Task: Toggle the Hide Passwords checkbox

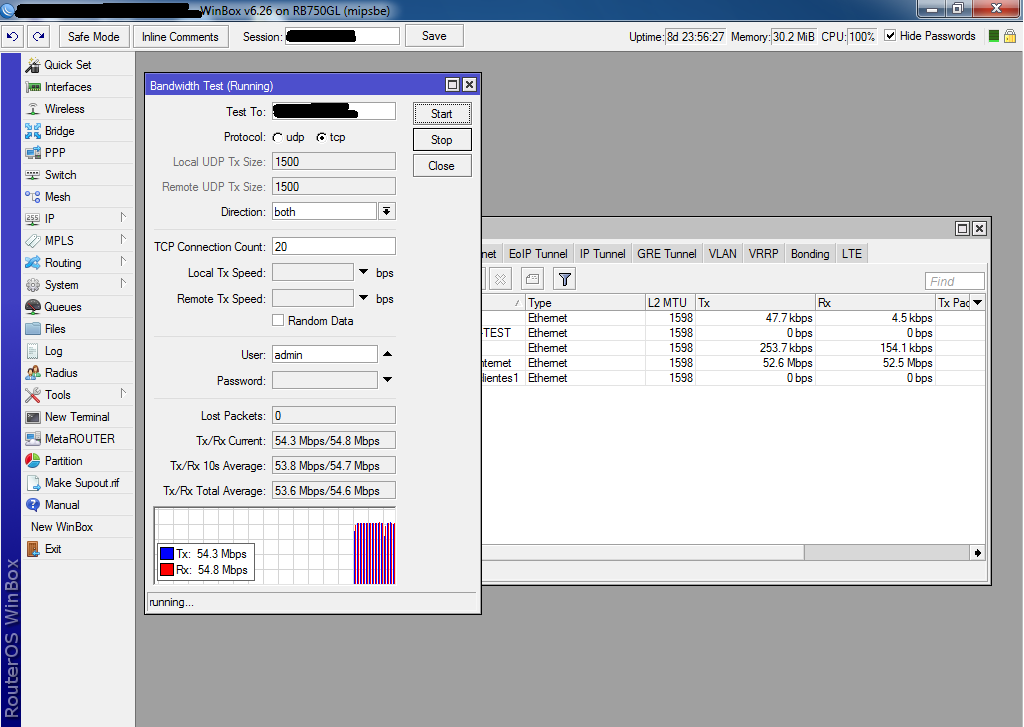Action: click(889, 36)
